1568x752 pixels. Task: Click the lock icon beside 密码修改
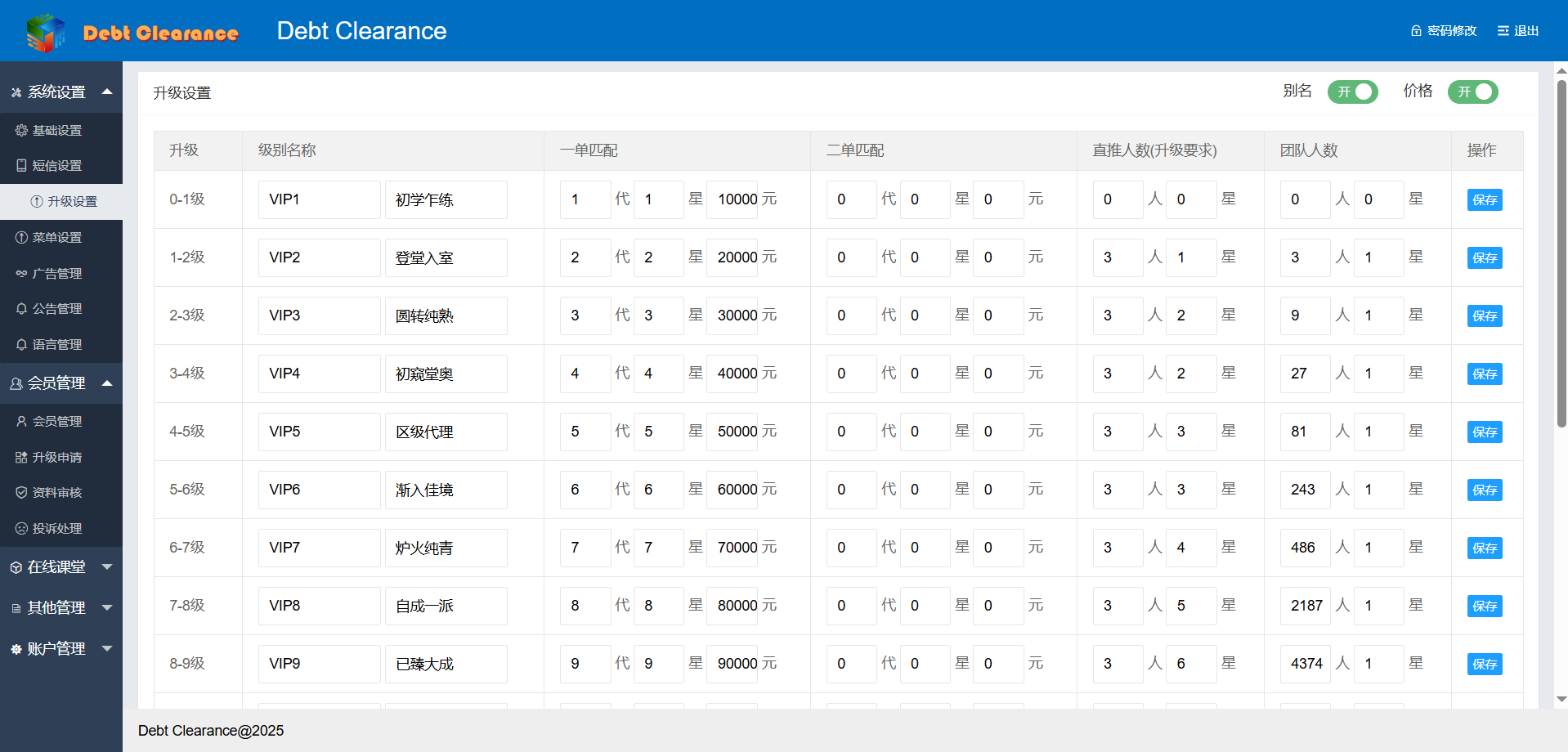pyautogui.click(x=1416, y=31)
